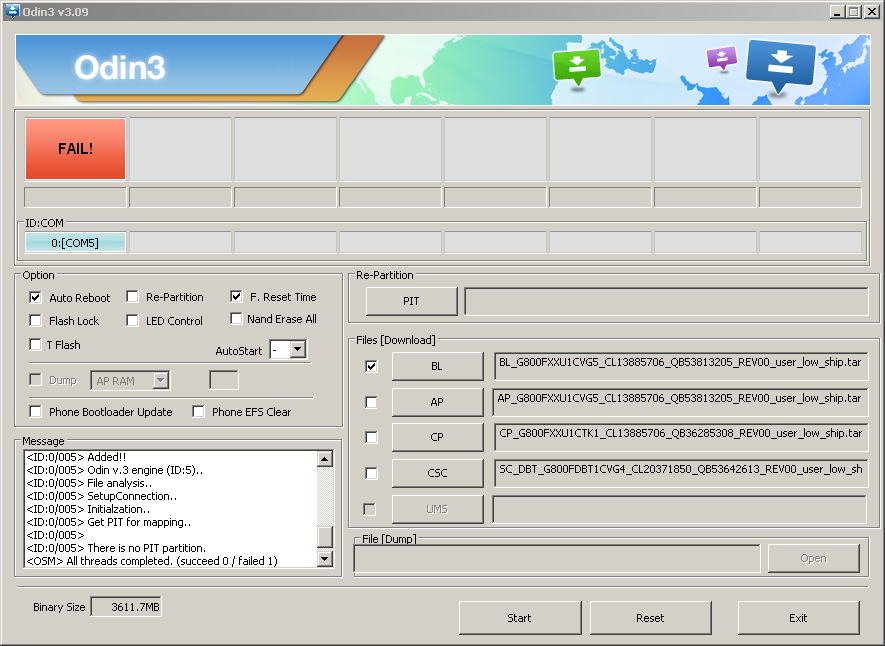Click the message log scroll down arrow

(x=325, y=559)
